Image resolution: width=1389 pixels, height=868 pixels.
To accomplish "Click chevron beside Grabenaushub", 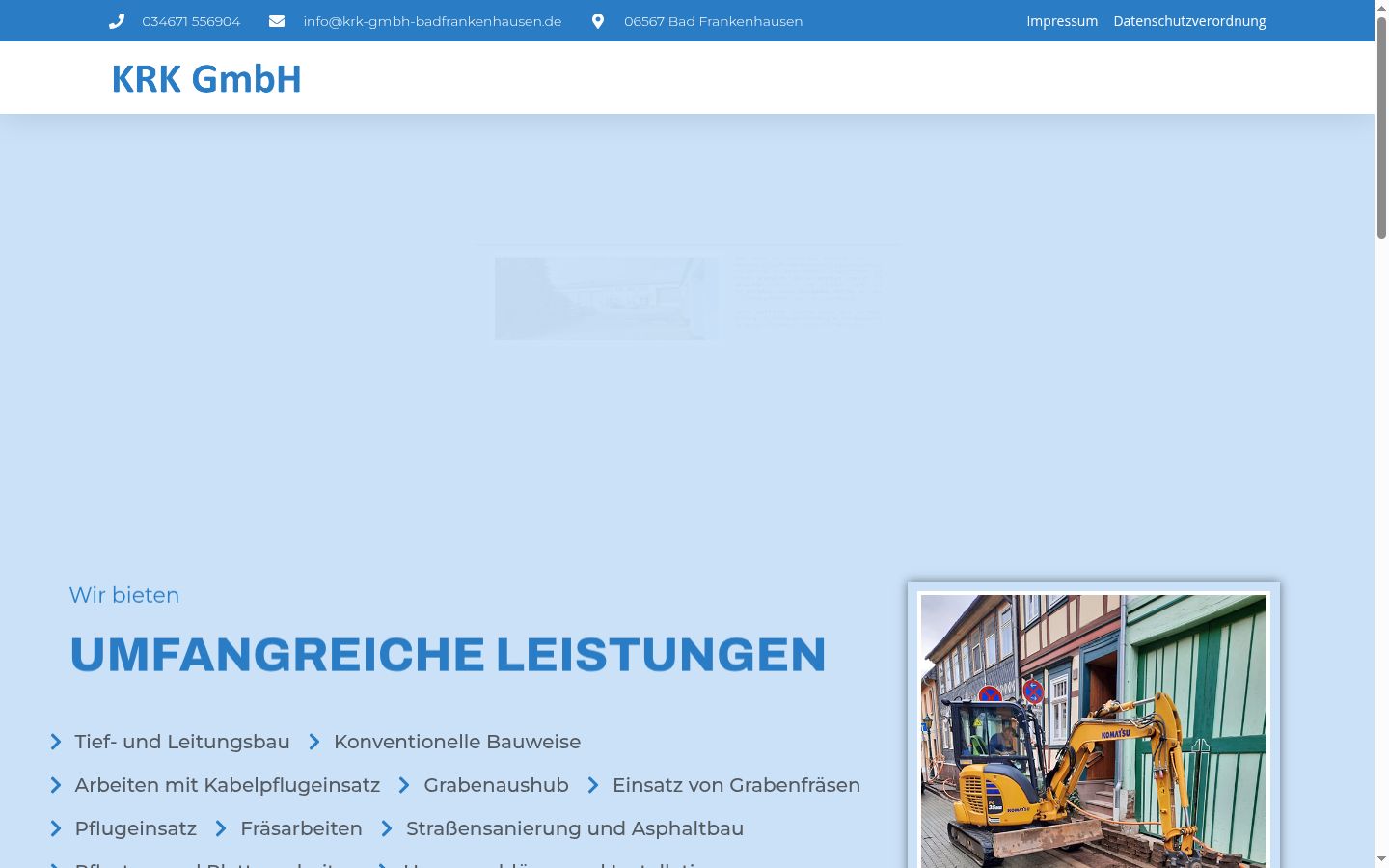I will [x=404, y=785].
